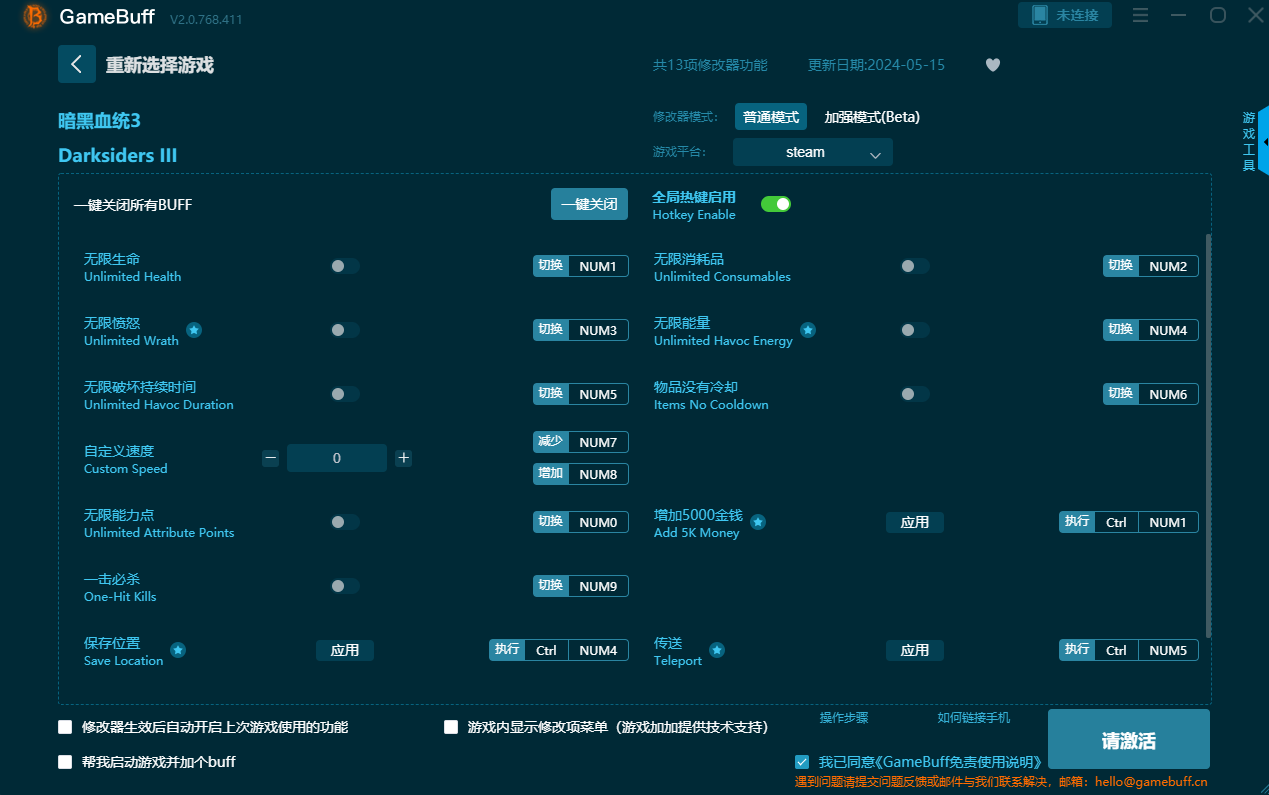
Task: Click Ctrl modifier for Add 5K Money
Action: [1116, 522]
